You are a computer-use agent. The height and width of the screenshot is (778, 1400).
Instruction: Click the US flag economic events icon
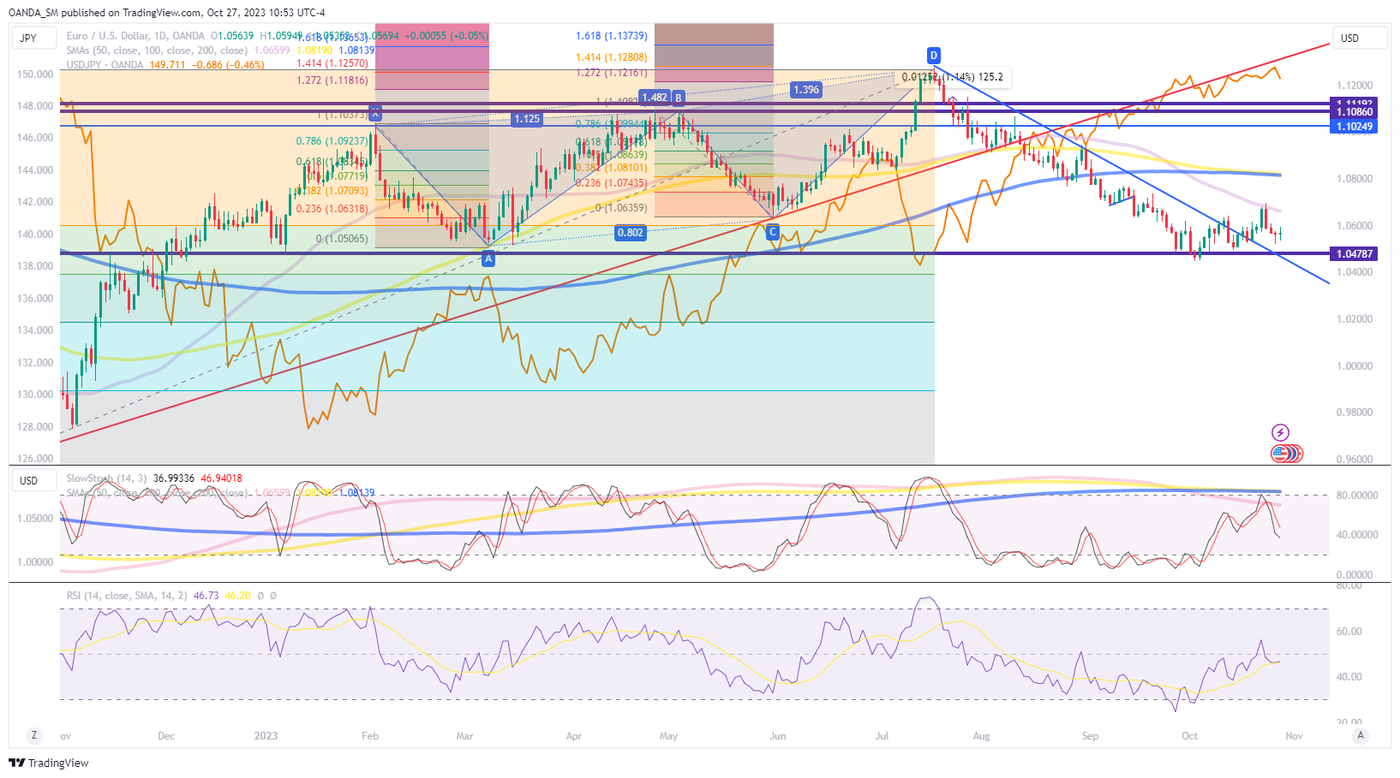(x=1282, y=453)
